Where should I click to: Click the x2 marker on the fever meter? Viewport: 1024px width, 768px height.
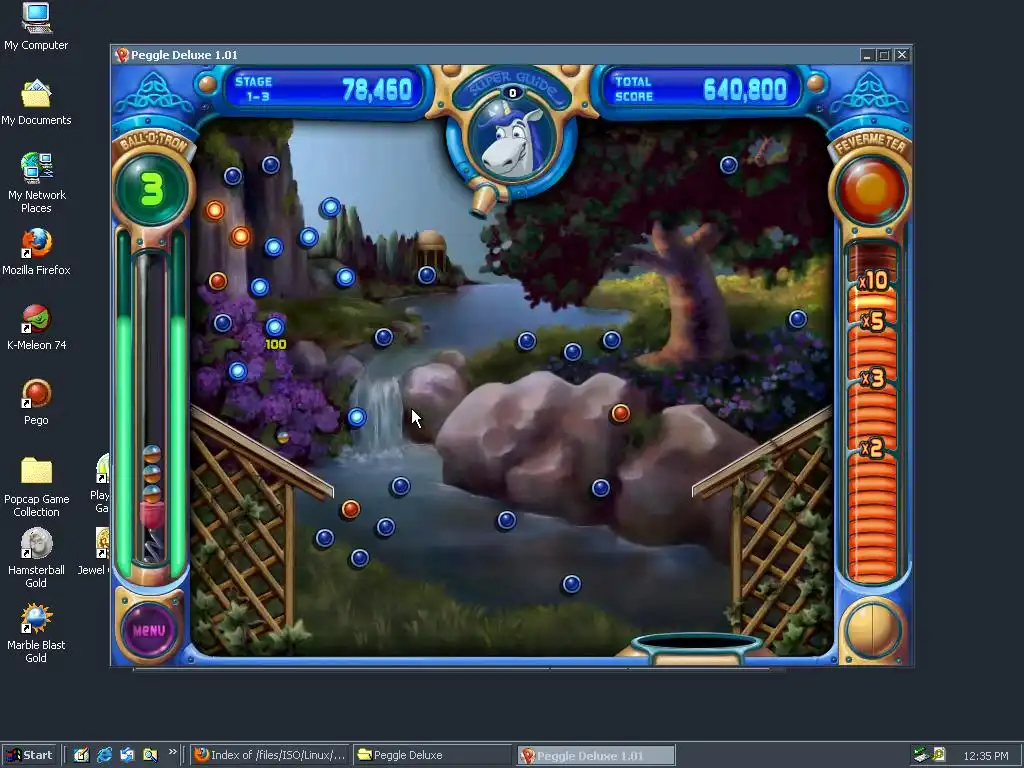pos(873,448)
